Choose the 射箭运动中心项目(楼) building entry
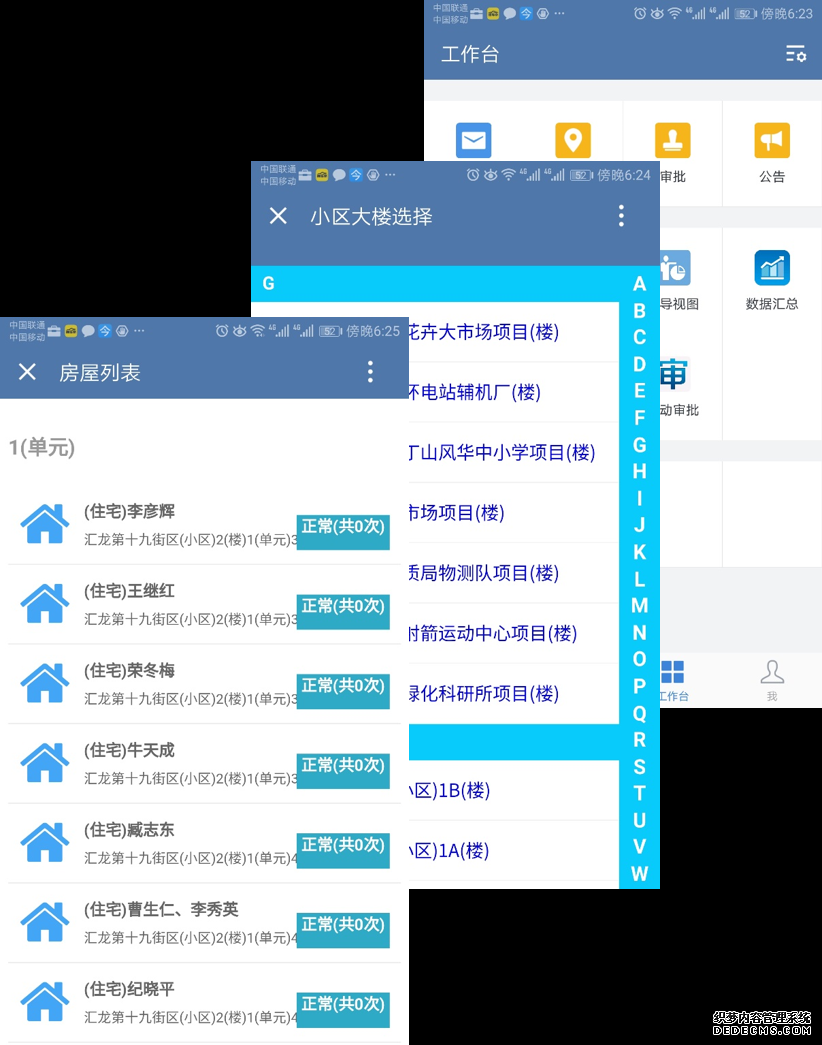The height and width of the screenshot is (1045, 822). [514, 633]
